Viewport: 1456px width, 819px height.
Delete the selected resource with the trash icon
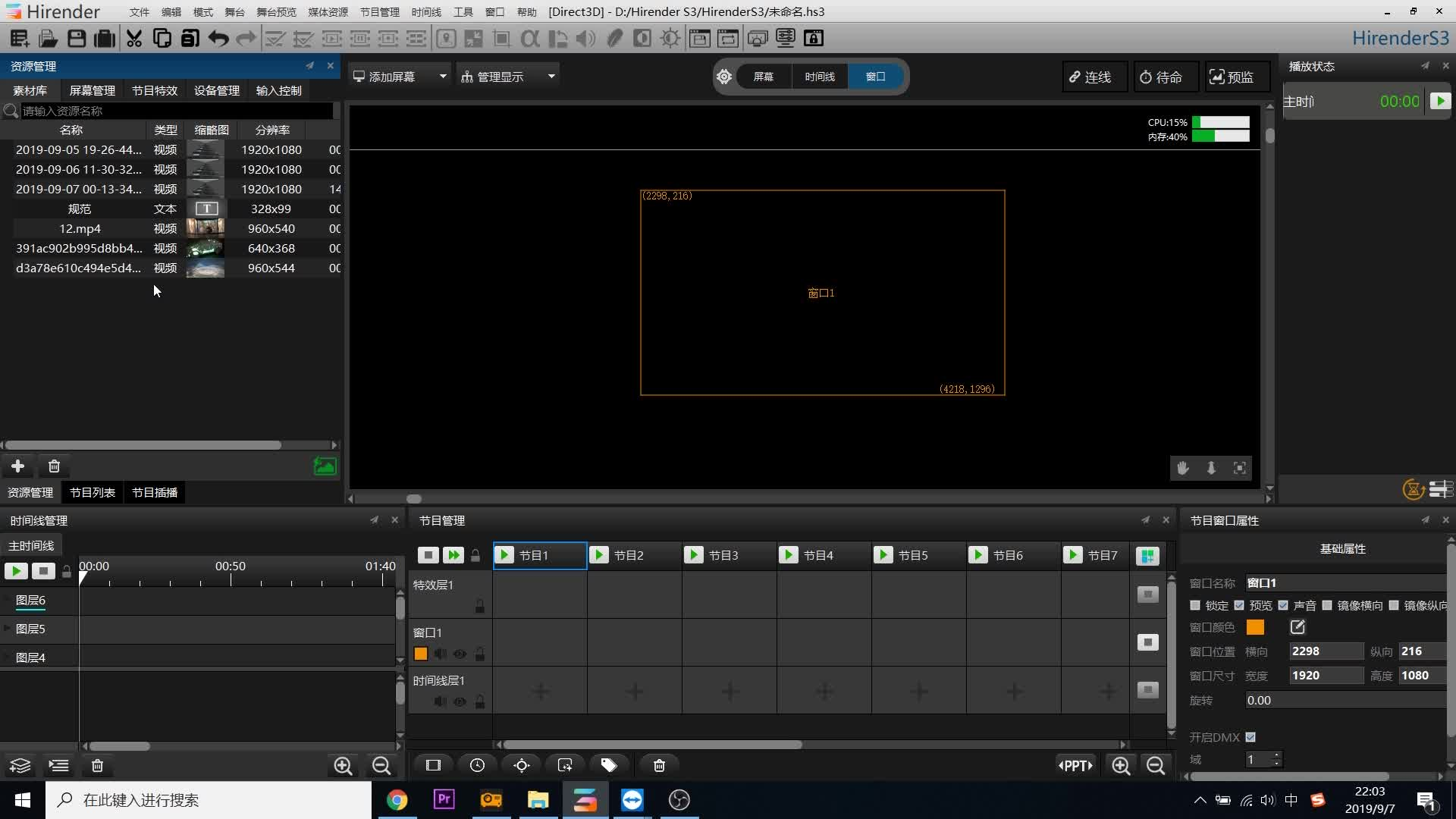tap(54, 466)
